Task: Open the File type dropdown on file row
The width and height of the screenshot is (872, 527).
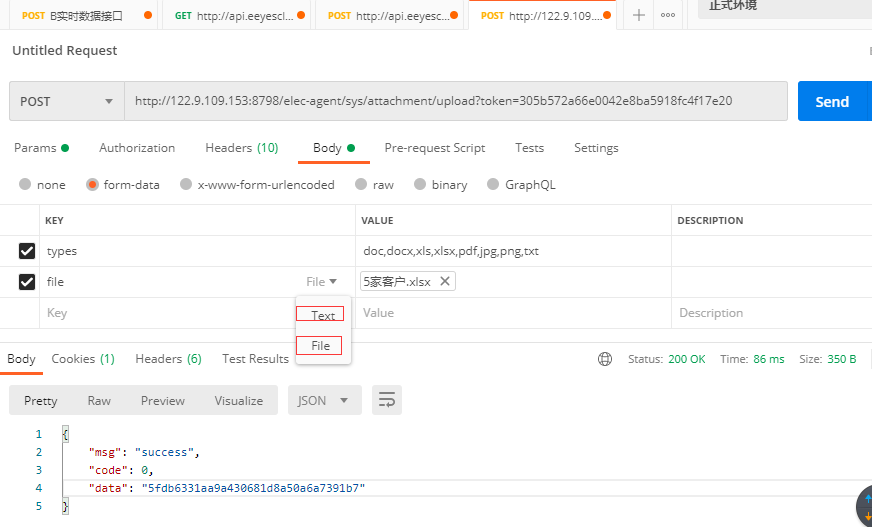Action: click(x=321, y=282)
